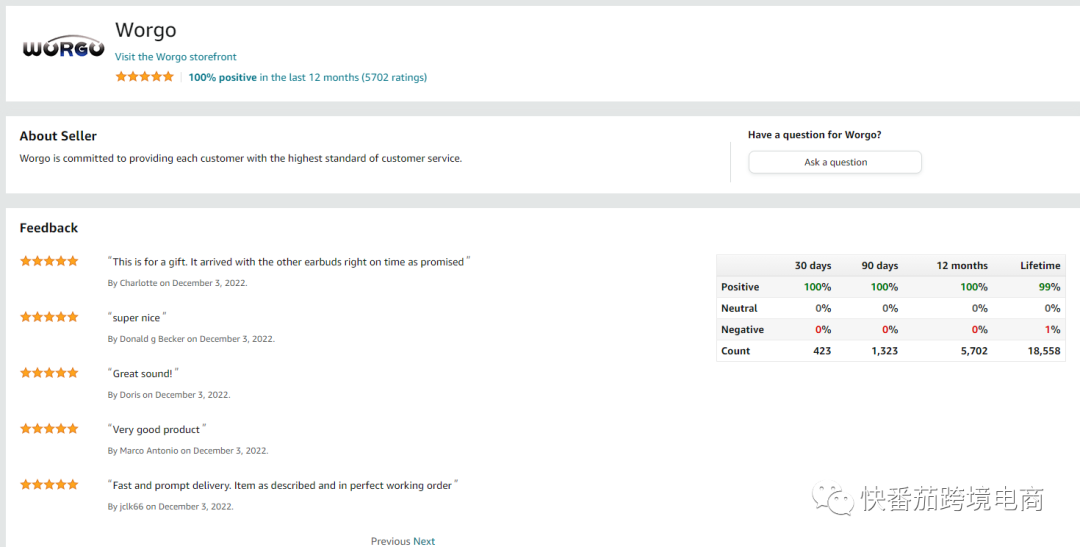Screen dimensions: 1080x547
Task: Click 'By Donald g Becker on December 3, 2022'
Action: (191, 339)
